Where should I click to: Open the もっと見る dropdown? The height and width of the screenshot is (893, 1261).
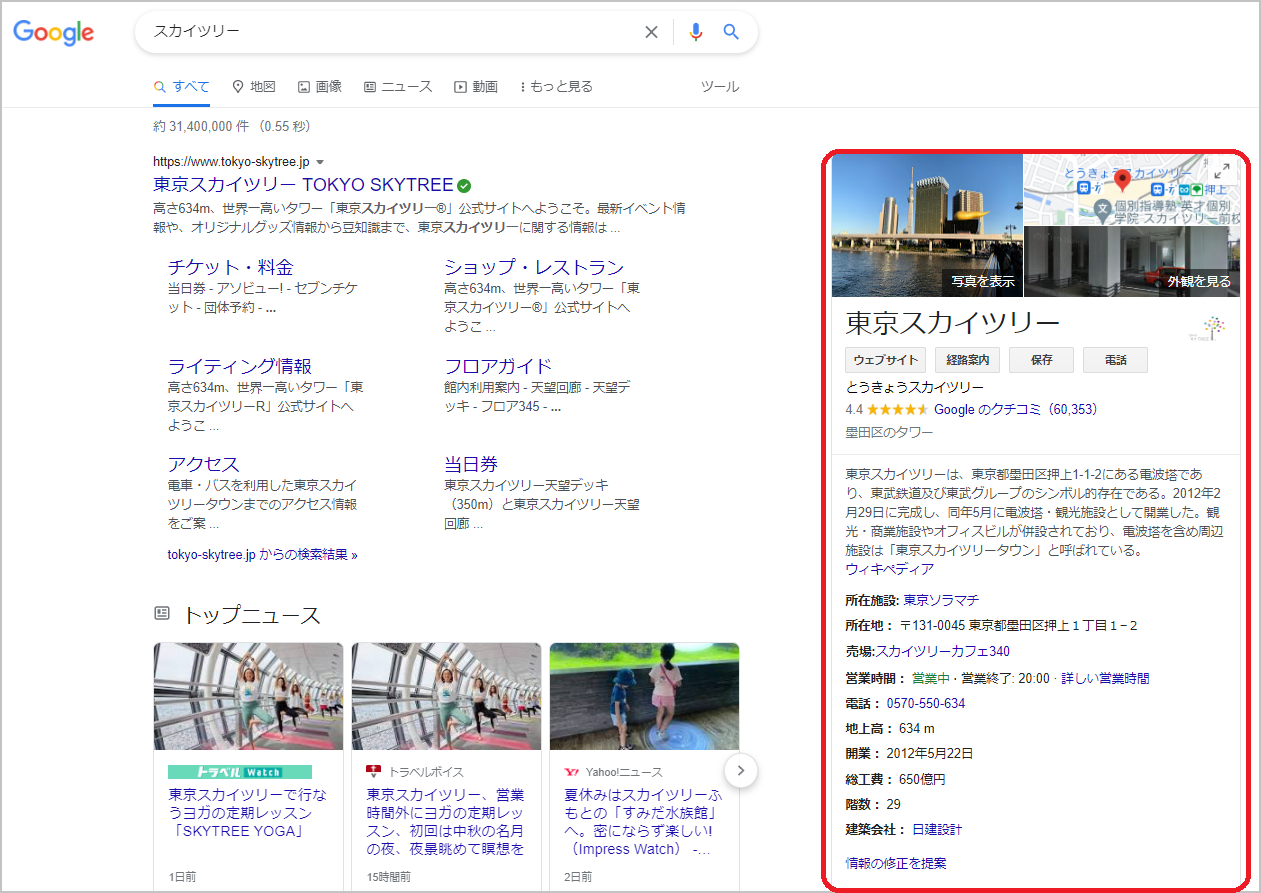pos(555,86)
